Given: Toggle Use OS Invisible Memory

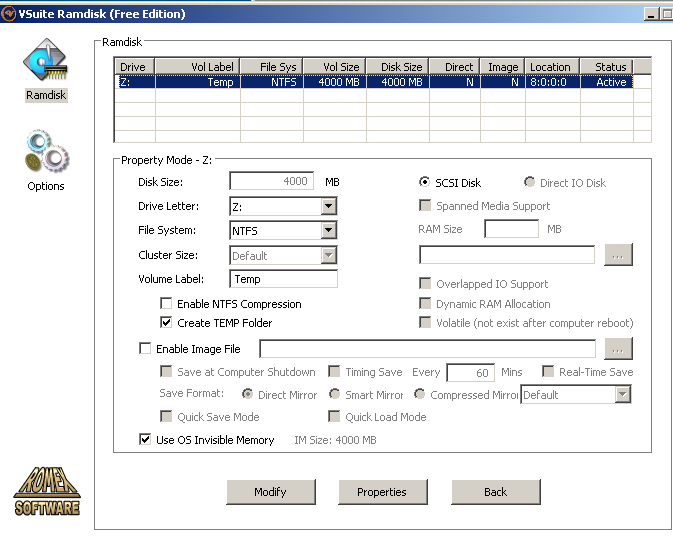Looking at the screenshot, I should coord(145,439).
